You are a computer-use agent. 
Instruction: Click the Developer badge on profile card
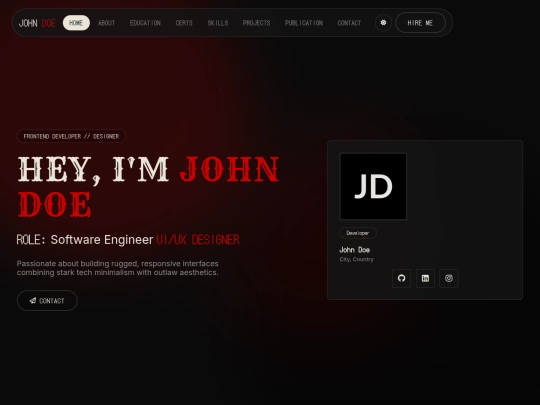[358, 233]
